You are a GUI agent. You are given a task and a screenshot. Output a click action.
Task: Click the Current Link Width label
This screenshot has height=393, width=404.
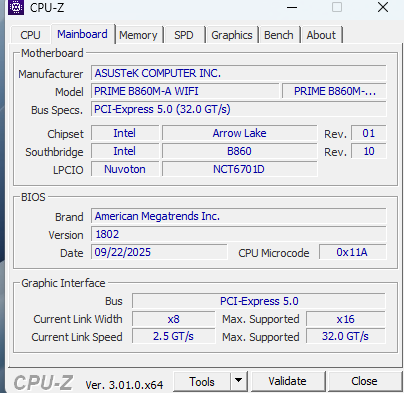coord(78,319)
